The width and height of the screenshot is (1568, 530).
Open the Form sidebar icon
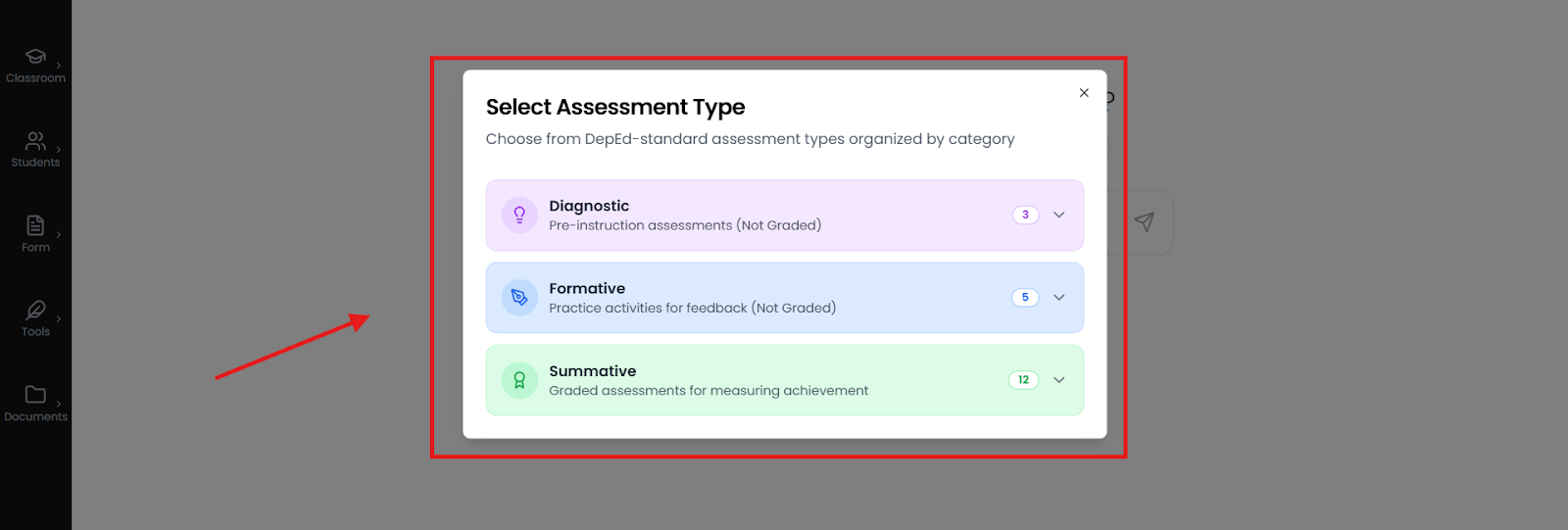click(x=35, y=226)
